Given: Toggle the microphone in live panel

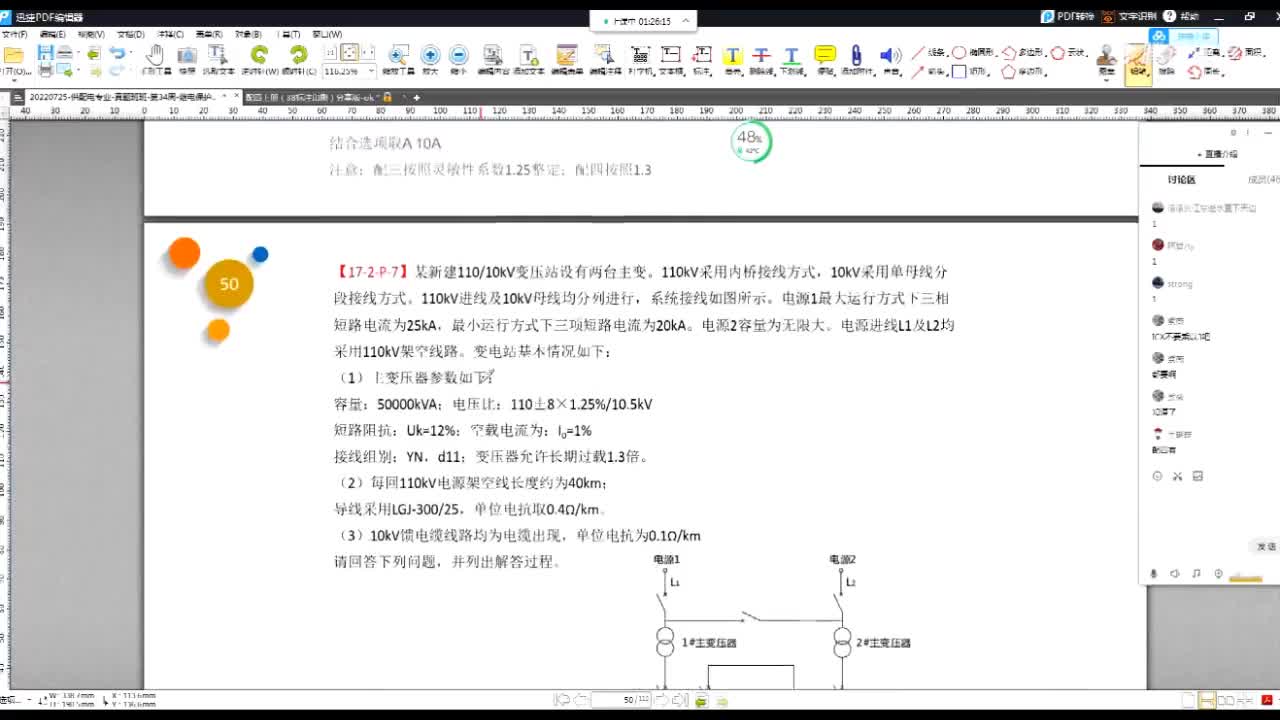Looking at the screenshot, I should (1153, 574).
